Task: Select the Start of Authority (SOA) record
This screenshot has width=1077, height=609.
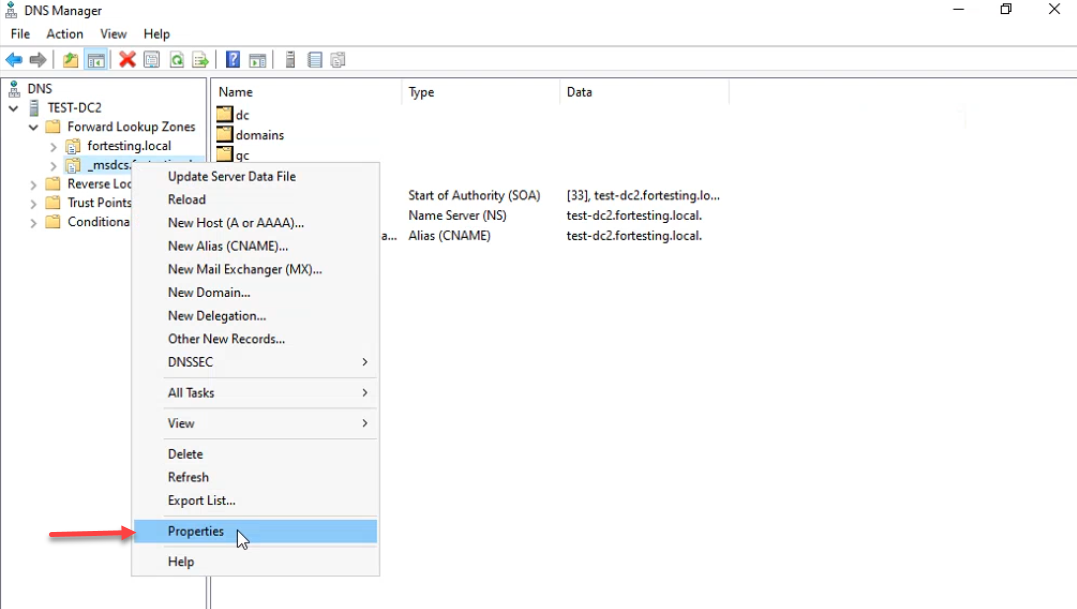Action: coord(474,196)
